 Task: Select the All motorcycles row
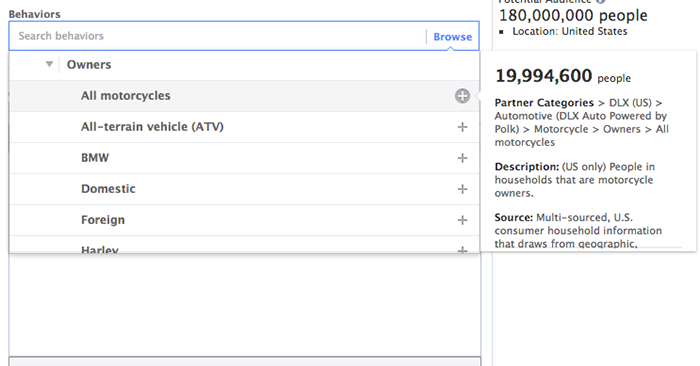pos(244,96)
